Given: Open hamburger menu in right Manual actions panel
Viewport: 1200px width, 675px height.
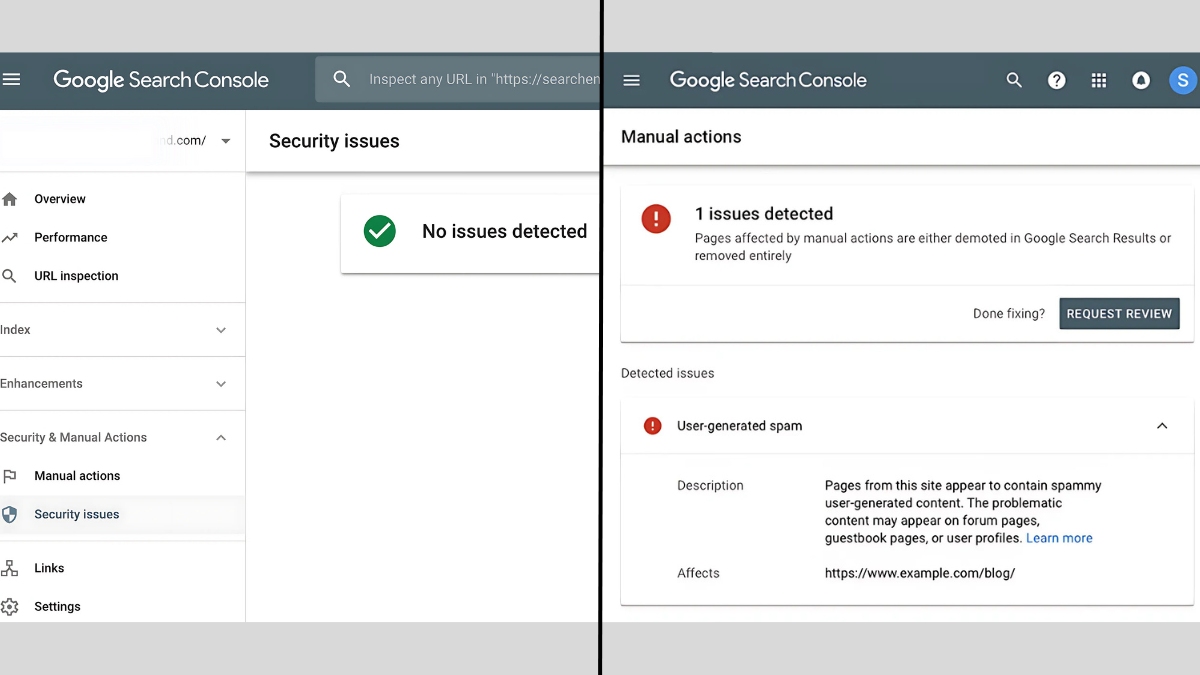Looking at the screenshot, I should coord(631,80).
